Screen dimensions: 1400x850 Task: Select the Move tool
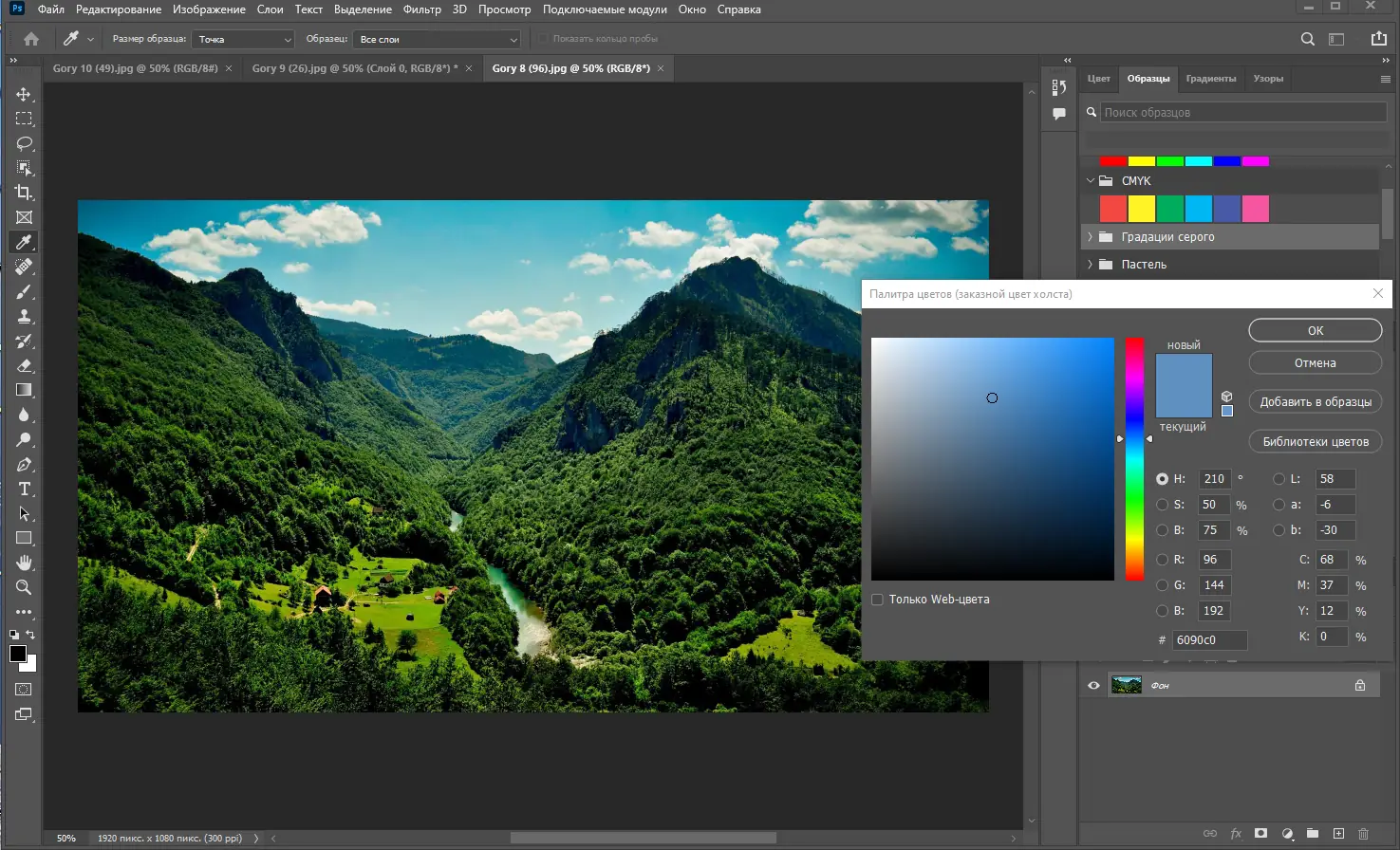(25, 94)
